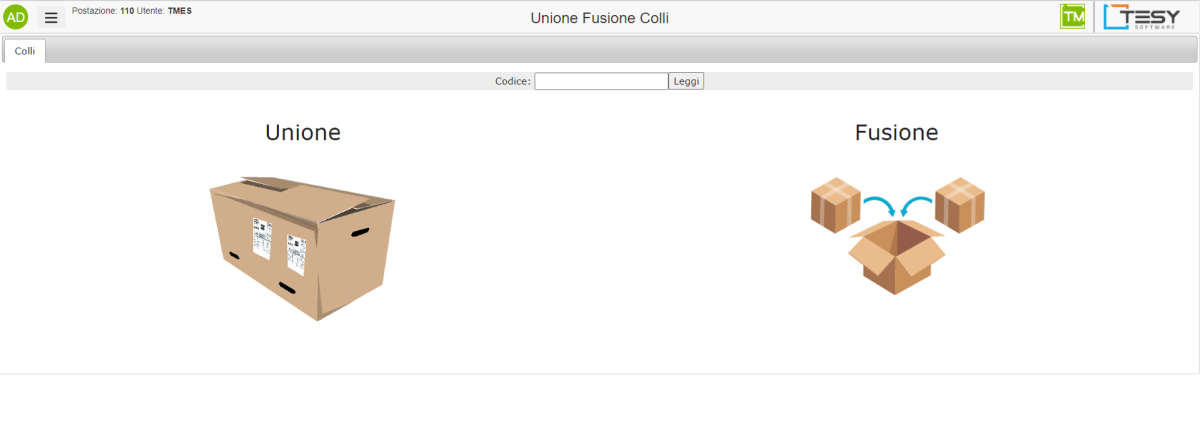Click the Unione heading
This screenshot has width=1200, height=435.
tap(302, 133)
